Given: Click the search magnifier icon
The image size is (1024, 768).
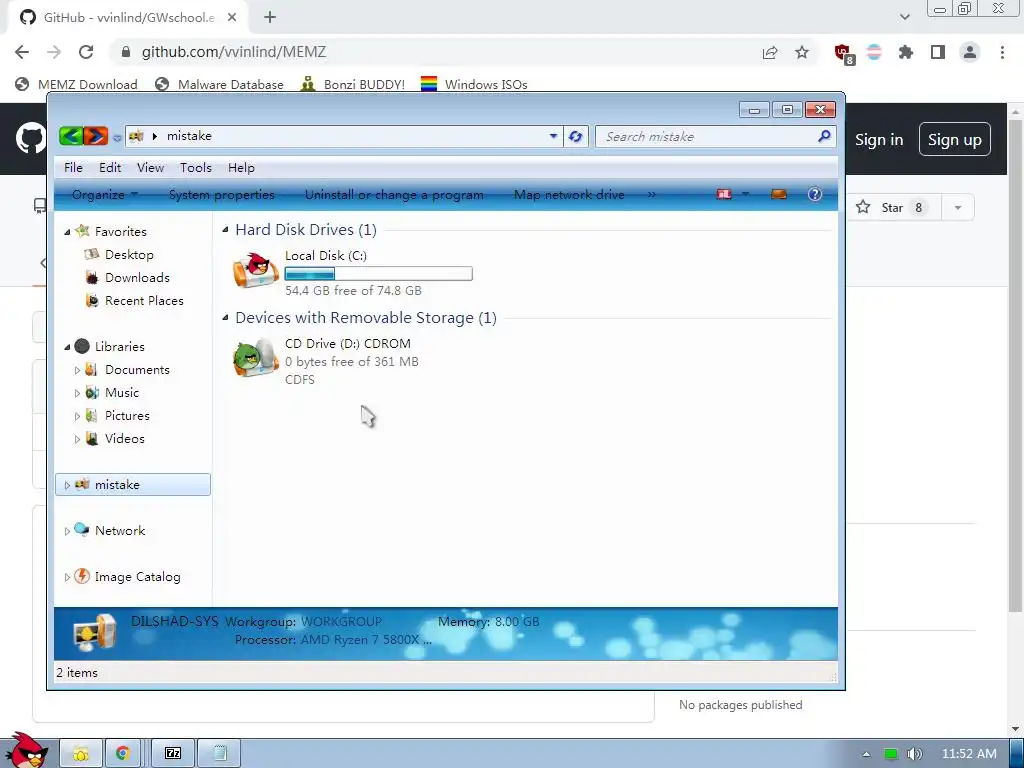Looking at the screenshot, I should tap(824, 136).
